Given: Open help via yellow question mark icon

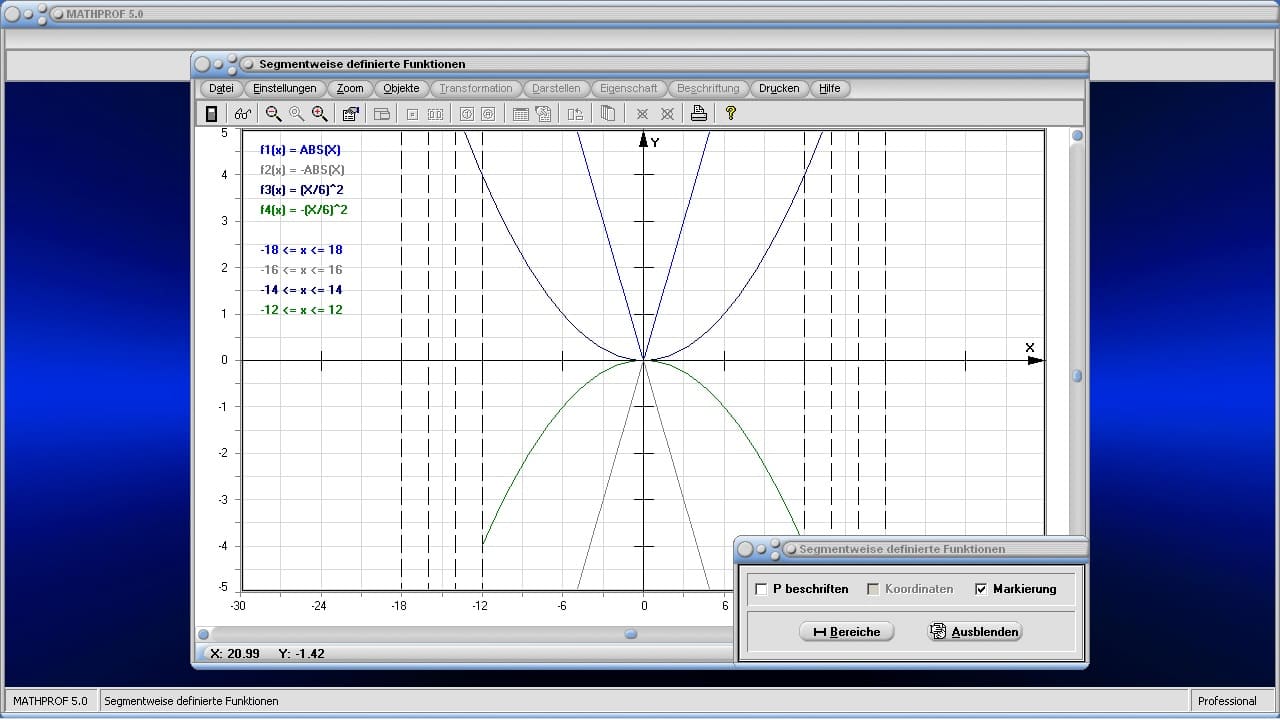Looking at the screenshot, I should click(731, 114).
